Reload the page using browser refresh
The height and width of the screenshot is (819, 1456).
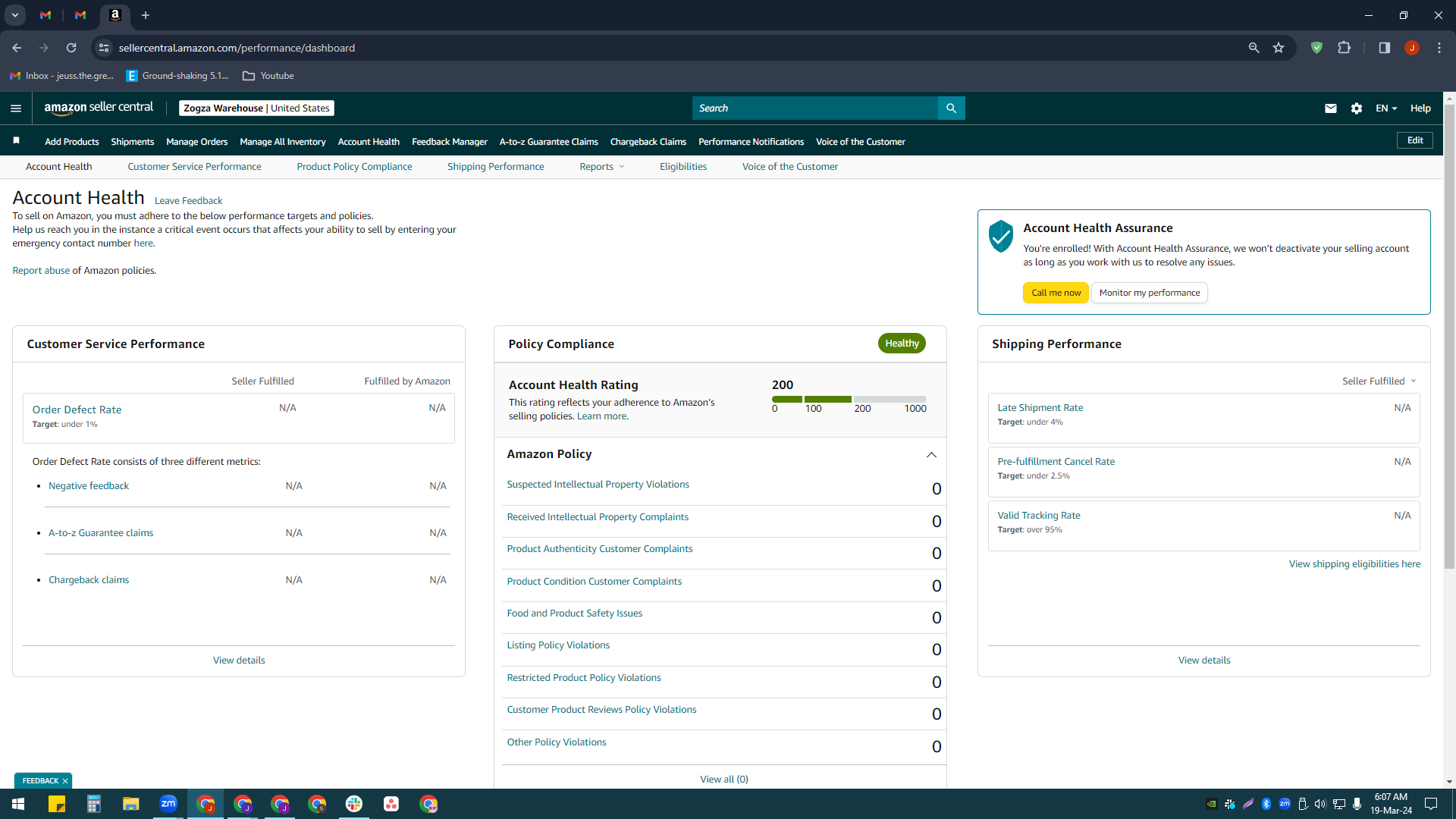point(71,48)
